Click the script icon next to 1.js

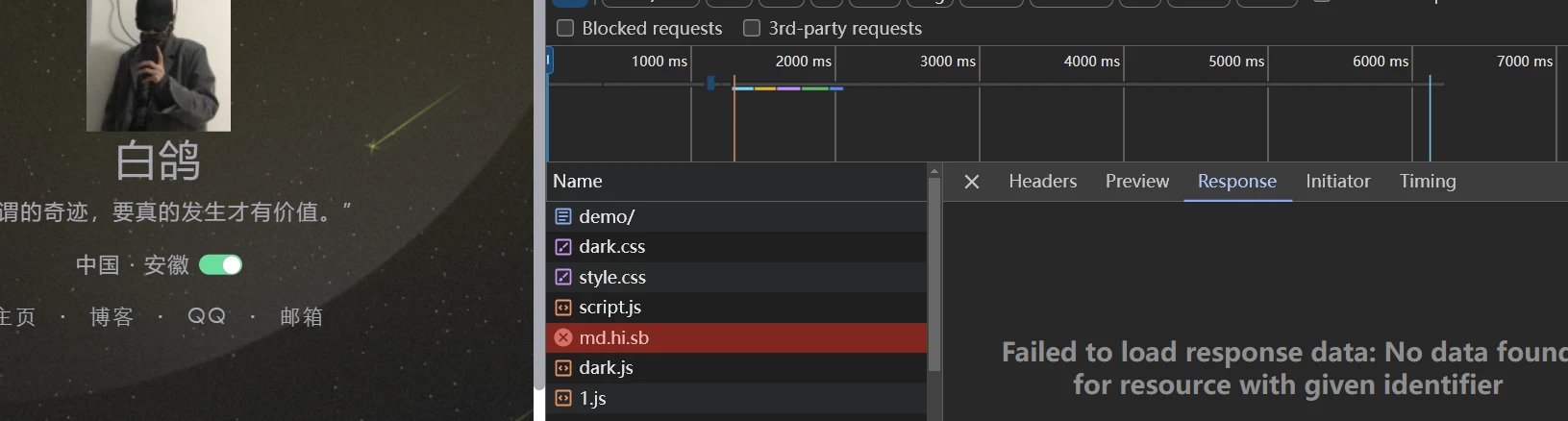pyautogui.click(x=563, y=398)
